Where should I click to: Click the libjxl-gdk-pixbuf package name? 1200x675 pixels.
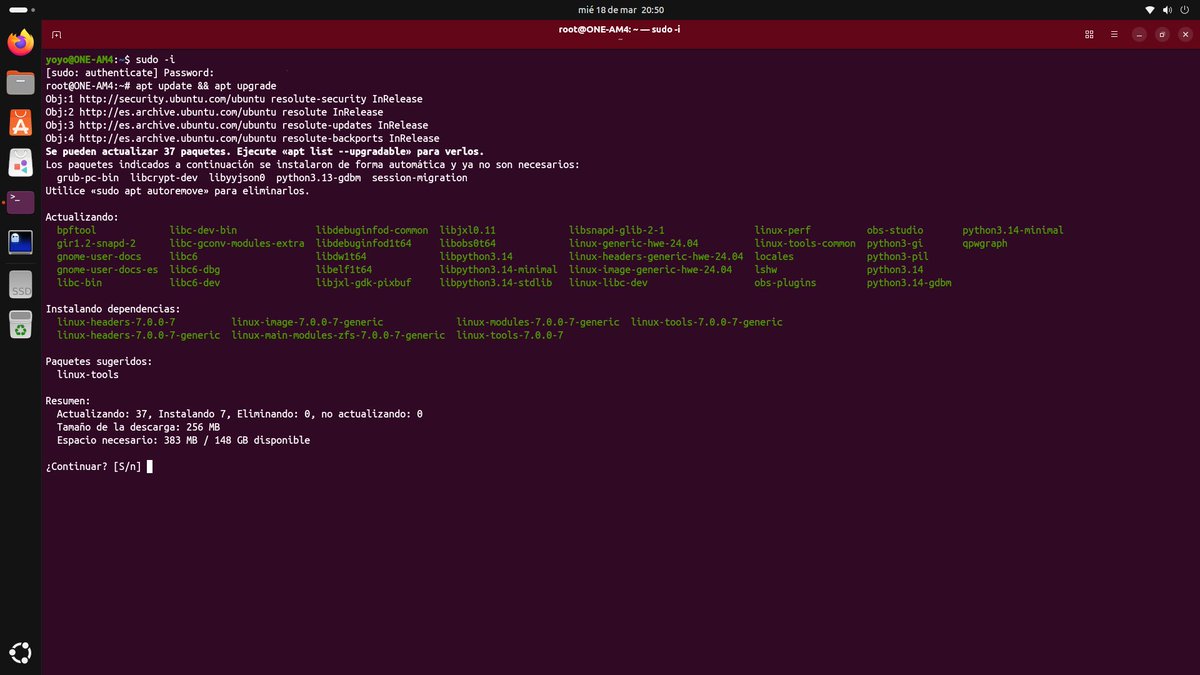(363, 283)
